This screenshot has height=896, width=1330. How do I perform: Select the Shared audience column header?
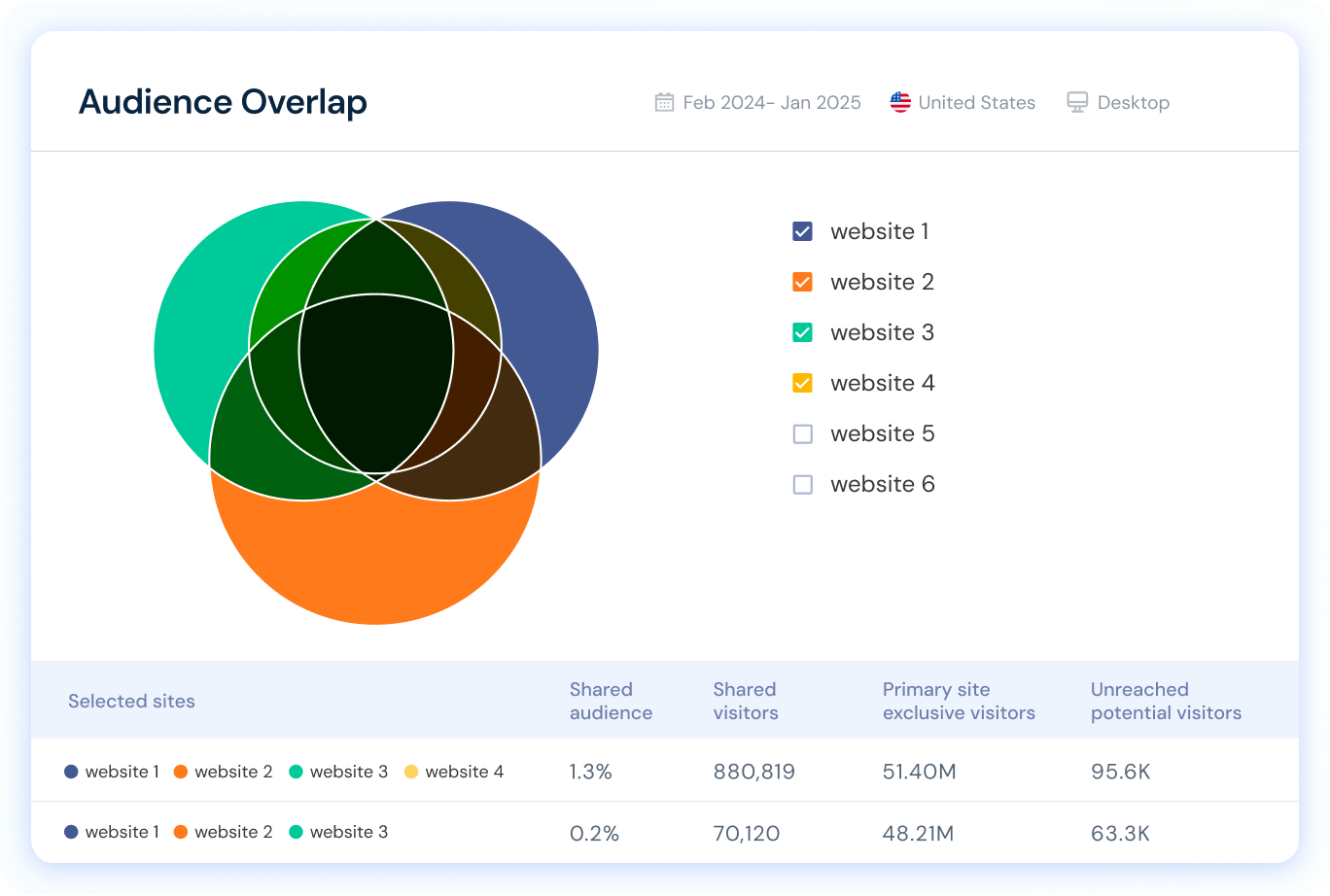[x=611, y=701]
